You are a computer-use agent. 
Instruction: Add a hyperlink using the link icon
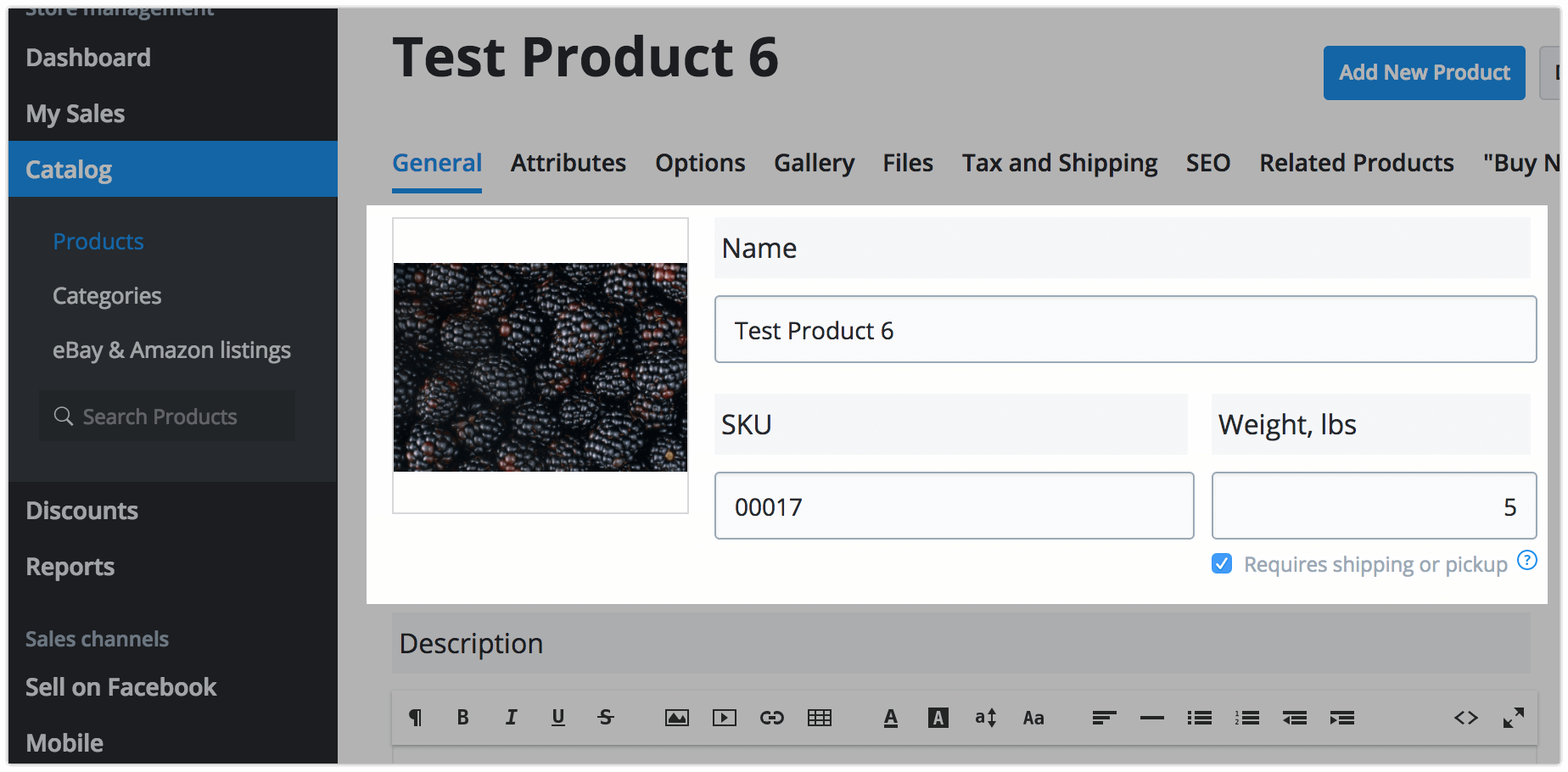(771, 718)
